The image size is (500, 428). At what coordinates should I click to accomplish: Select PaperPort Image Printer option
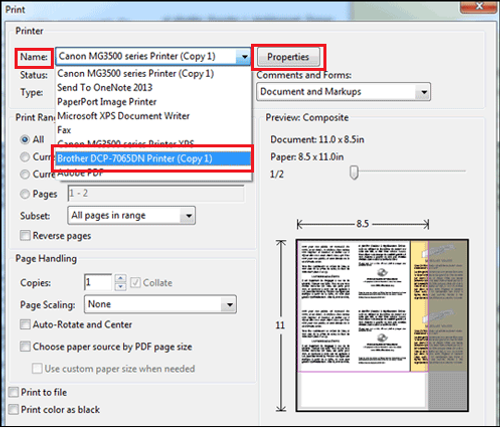(x=153, y=102)
